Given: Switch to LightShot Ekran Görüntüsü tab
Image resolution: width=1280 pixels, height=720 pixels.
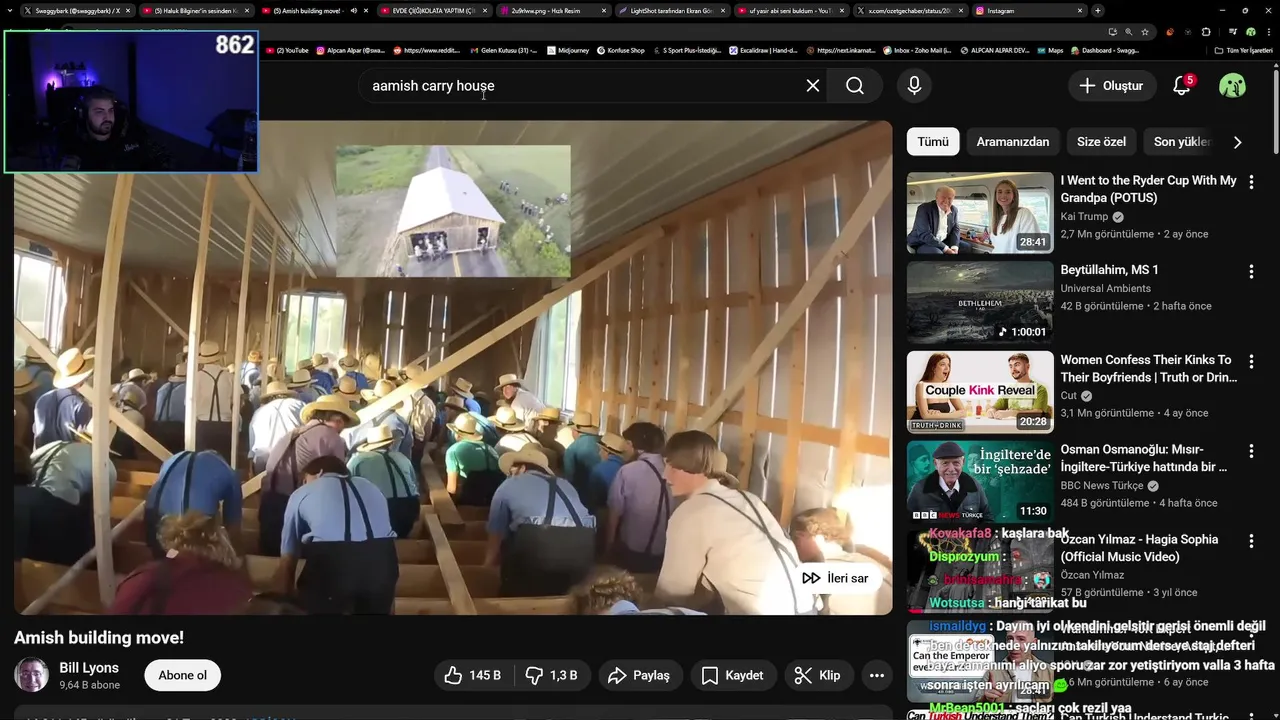Looking at the screenshot, I should [671, 10].
